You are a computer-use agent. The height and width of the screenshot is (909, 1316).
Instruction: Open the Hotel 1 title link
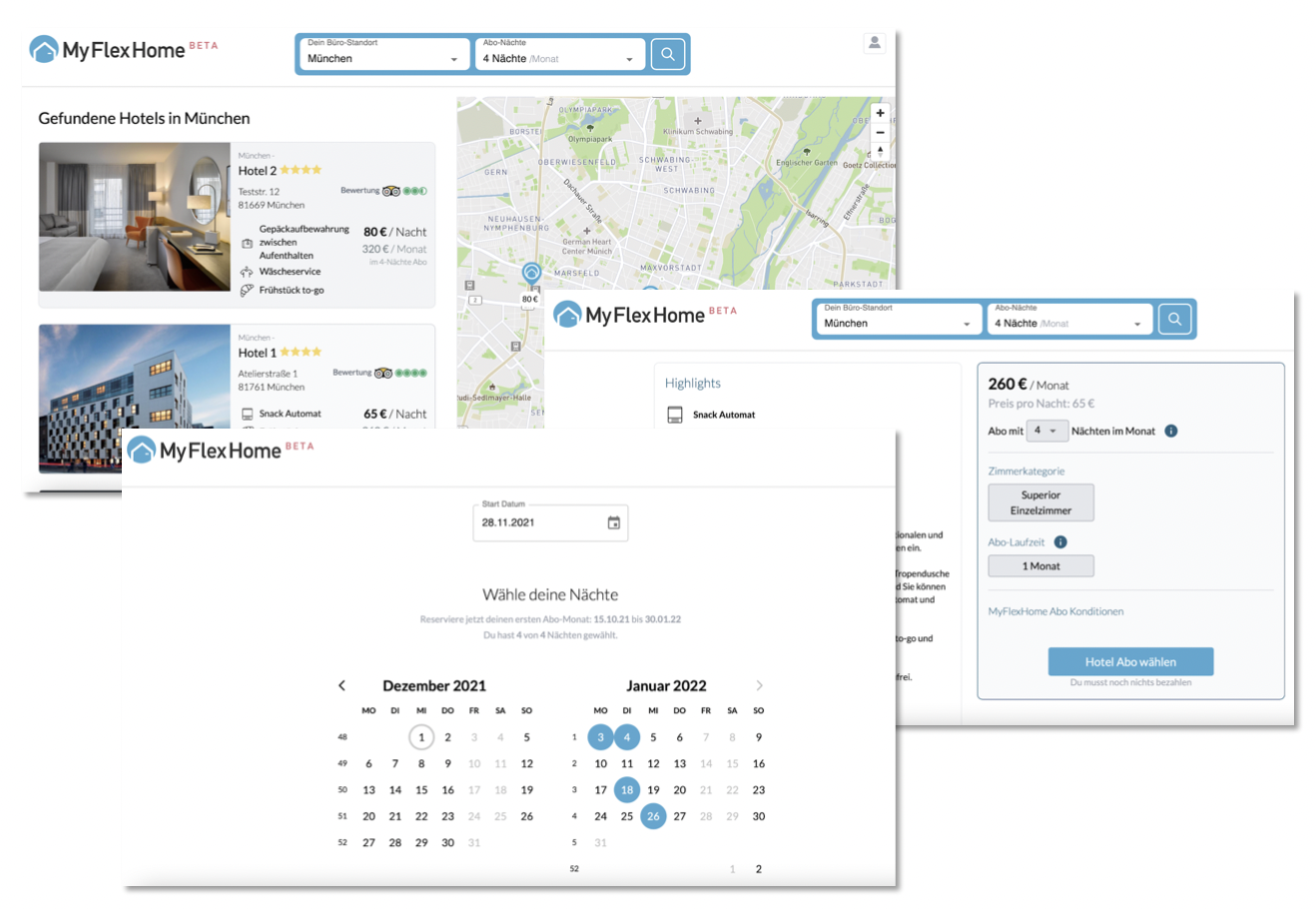257,353
